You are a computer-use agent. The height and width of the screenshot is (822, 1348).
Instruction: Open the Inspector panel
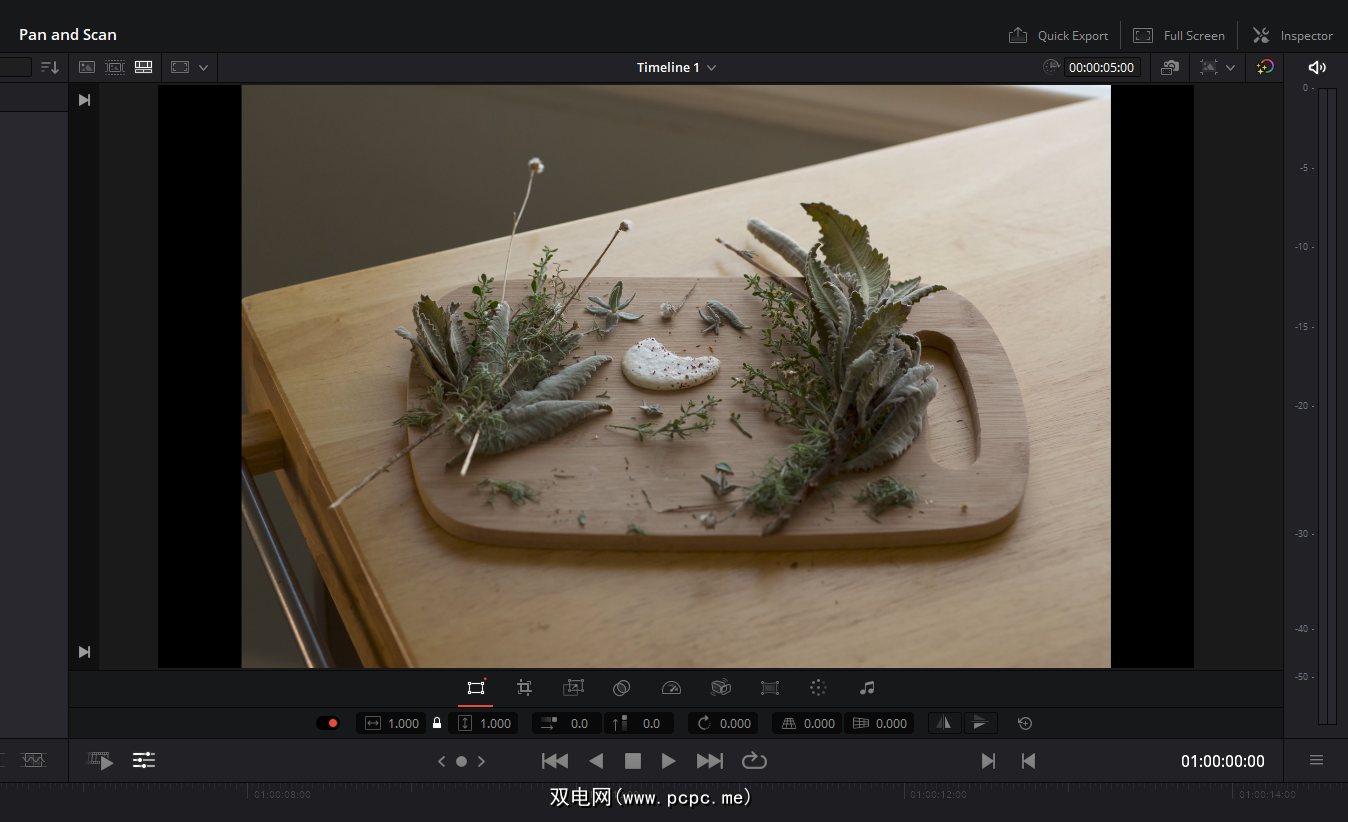[x=1293, y=35]
